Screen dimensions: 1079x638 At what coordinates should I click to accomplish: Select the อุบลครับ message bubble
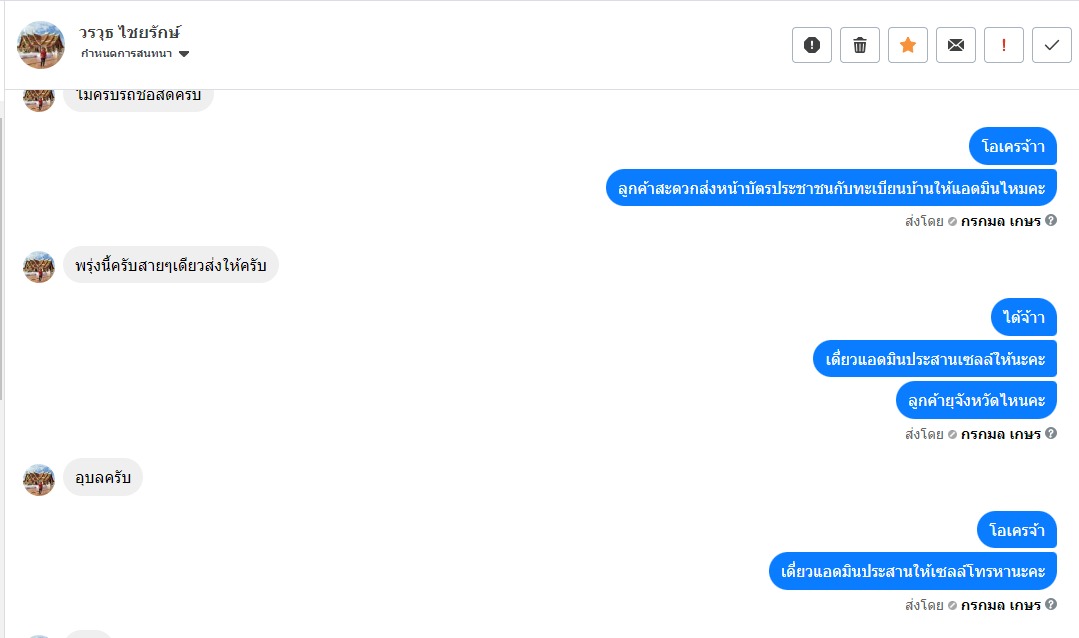click(103, 478)
